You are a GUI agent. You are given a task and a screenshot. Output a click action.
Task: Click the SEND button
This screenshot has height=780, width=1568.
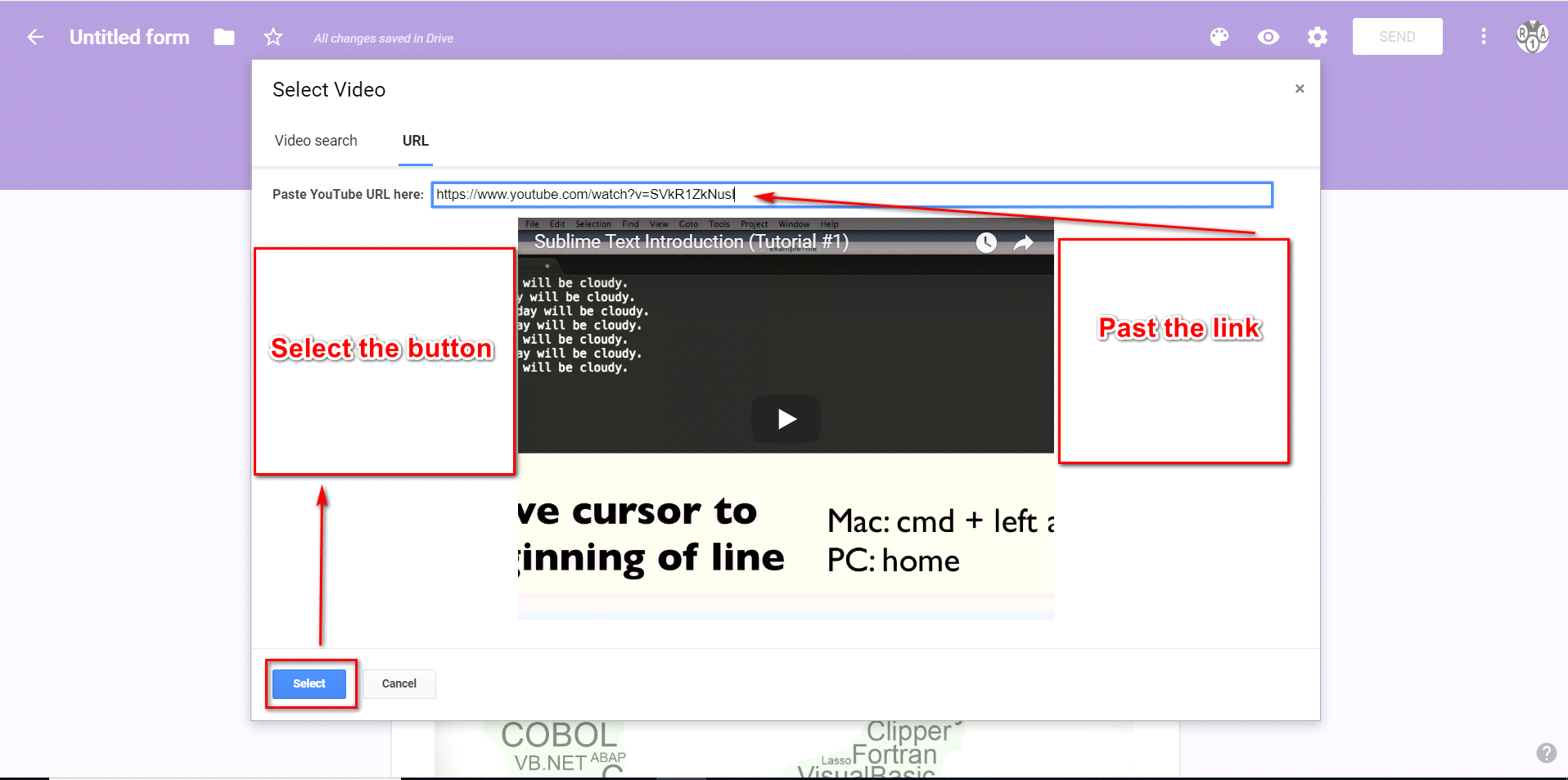pos(1397,37)
